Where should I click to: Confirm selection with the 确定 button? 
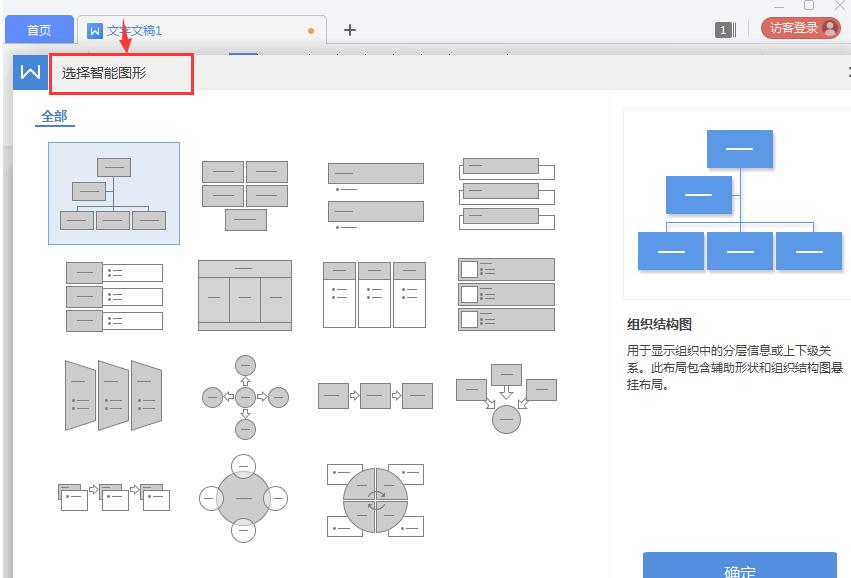click(741, 570)
